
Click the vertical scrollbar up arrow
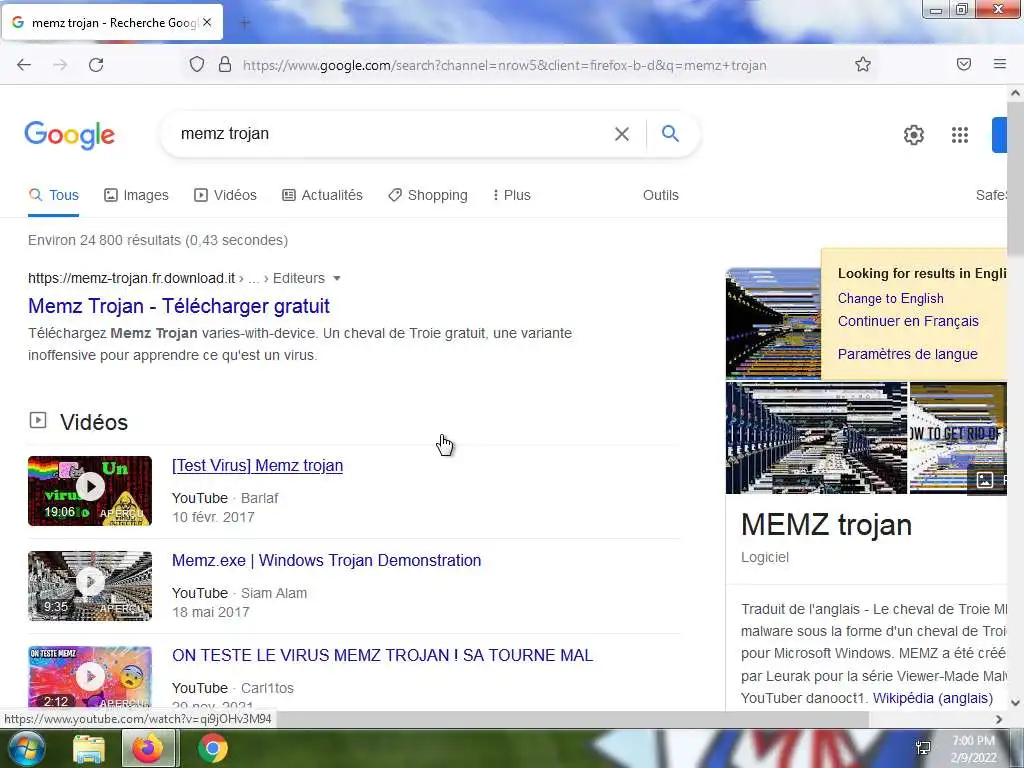pyautogui.click(x=1015, y=93)
